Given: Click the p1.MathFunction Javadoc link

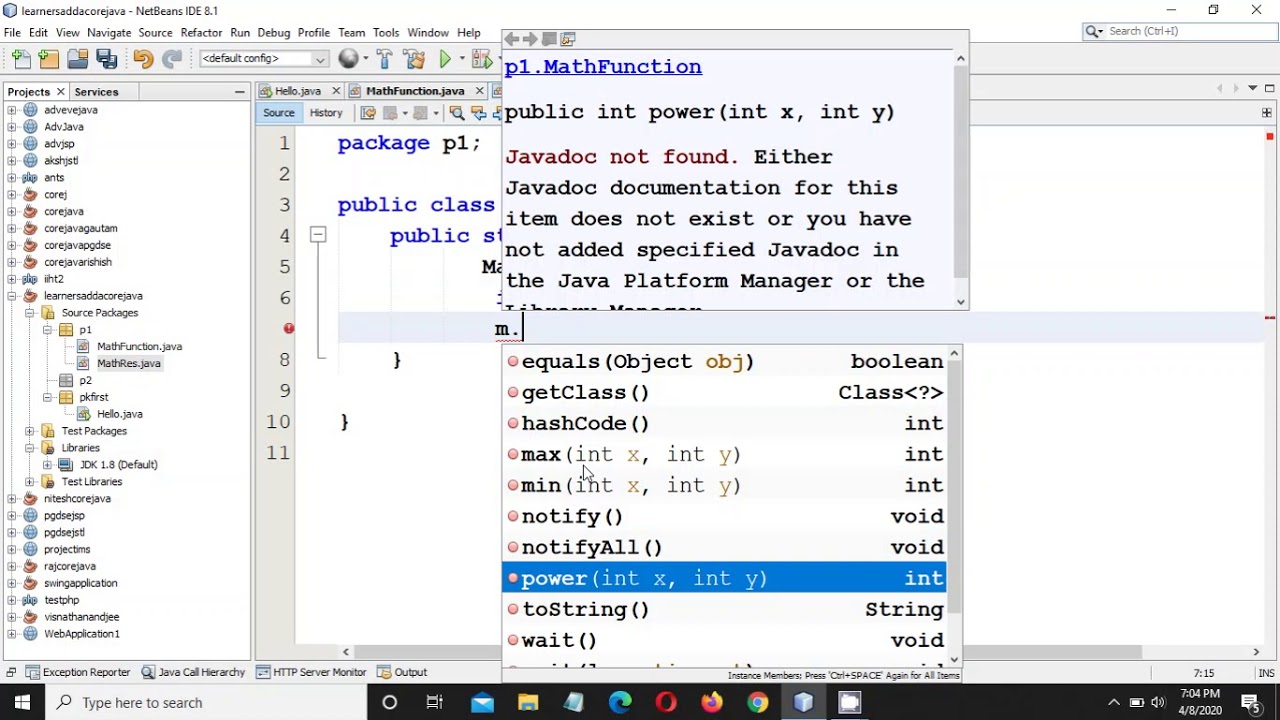Looking at the screenshot, I should 603,67.
